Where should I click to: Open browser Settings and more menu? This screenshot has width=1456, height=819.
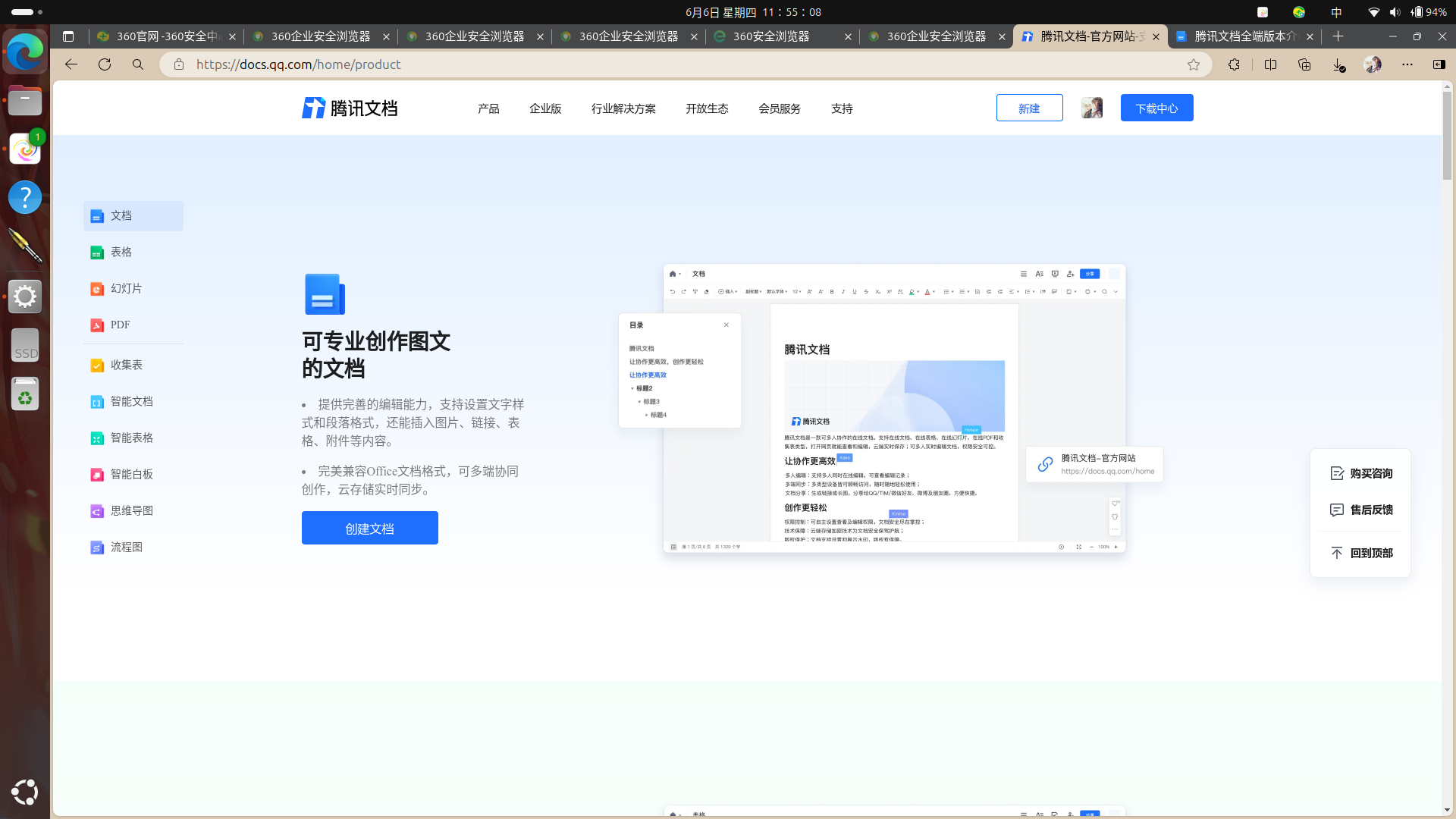pyautogui.click(x=1407, y=64)
